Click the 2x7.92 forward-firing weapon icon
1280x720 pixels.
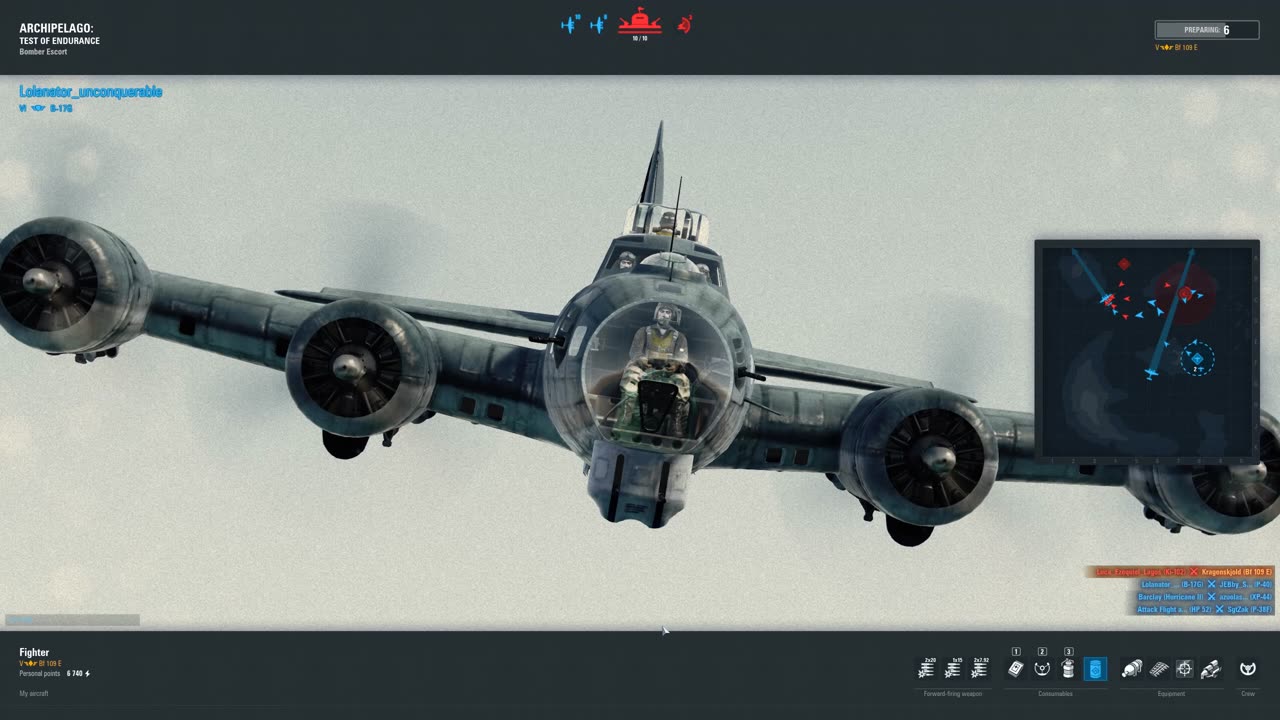click(x=979, y=669)
